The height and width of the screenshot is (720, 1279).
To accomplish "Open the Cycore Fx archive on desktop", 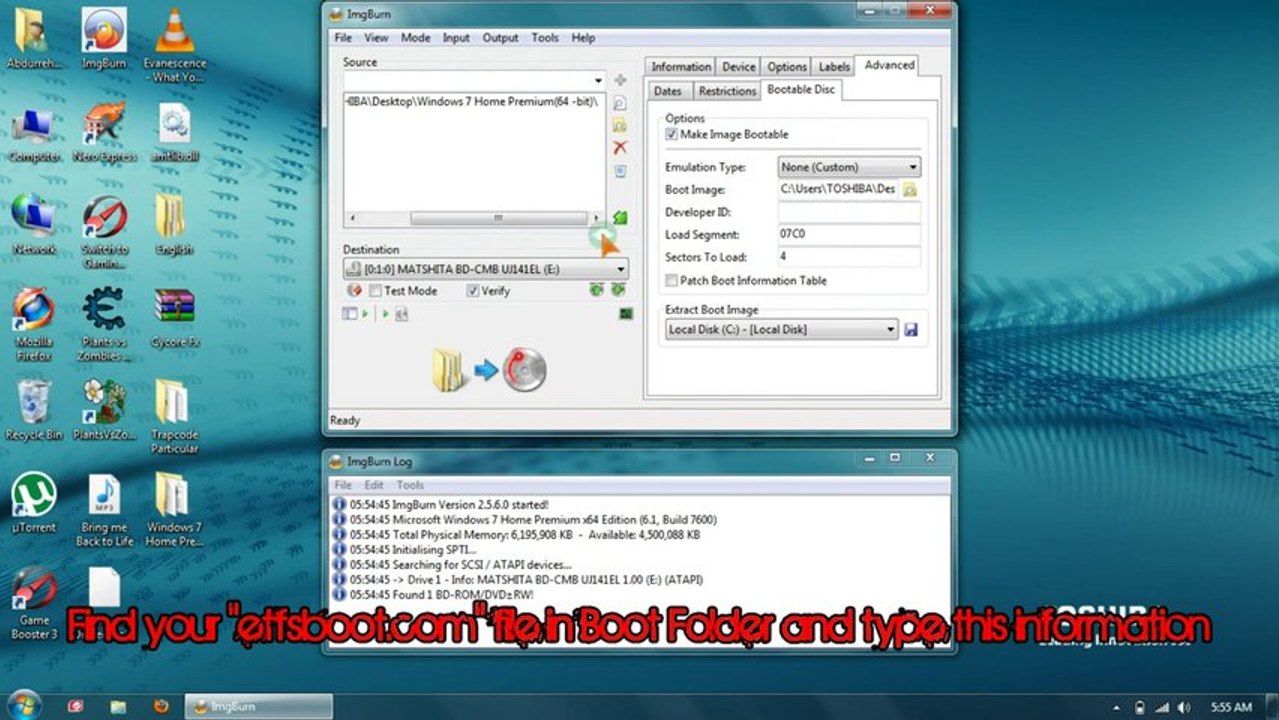I will 175,317.
